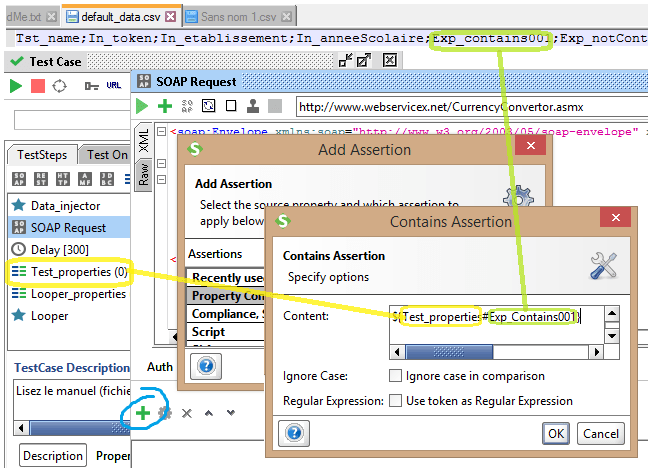Click the JDBC test step icon
This screenshot has height=468, width=648.
[107, 179]
